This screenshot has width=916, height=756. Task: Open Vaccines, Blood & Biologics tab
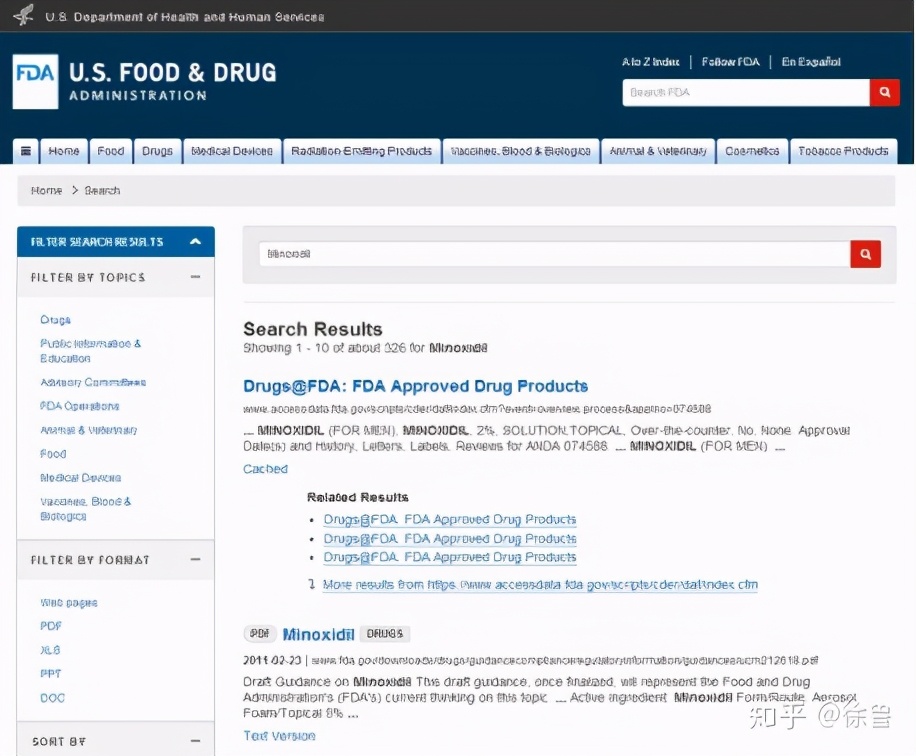(521, 151)
